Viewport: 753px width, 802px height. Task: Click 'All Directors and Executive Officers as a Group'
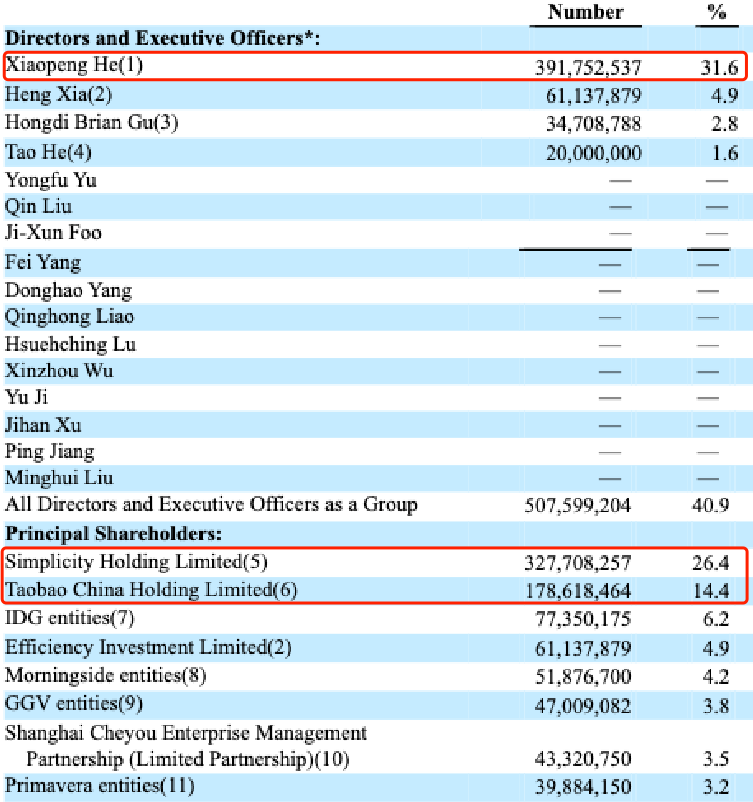(211, 504)
